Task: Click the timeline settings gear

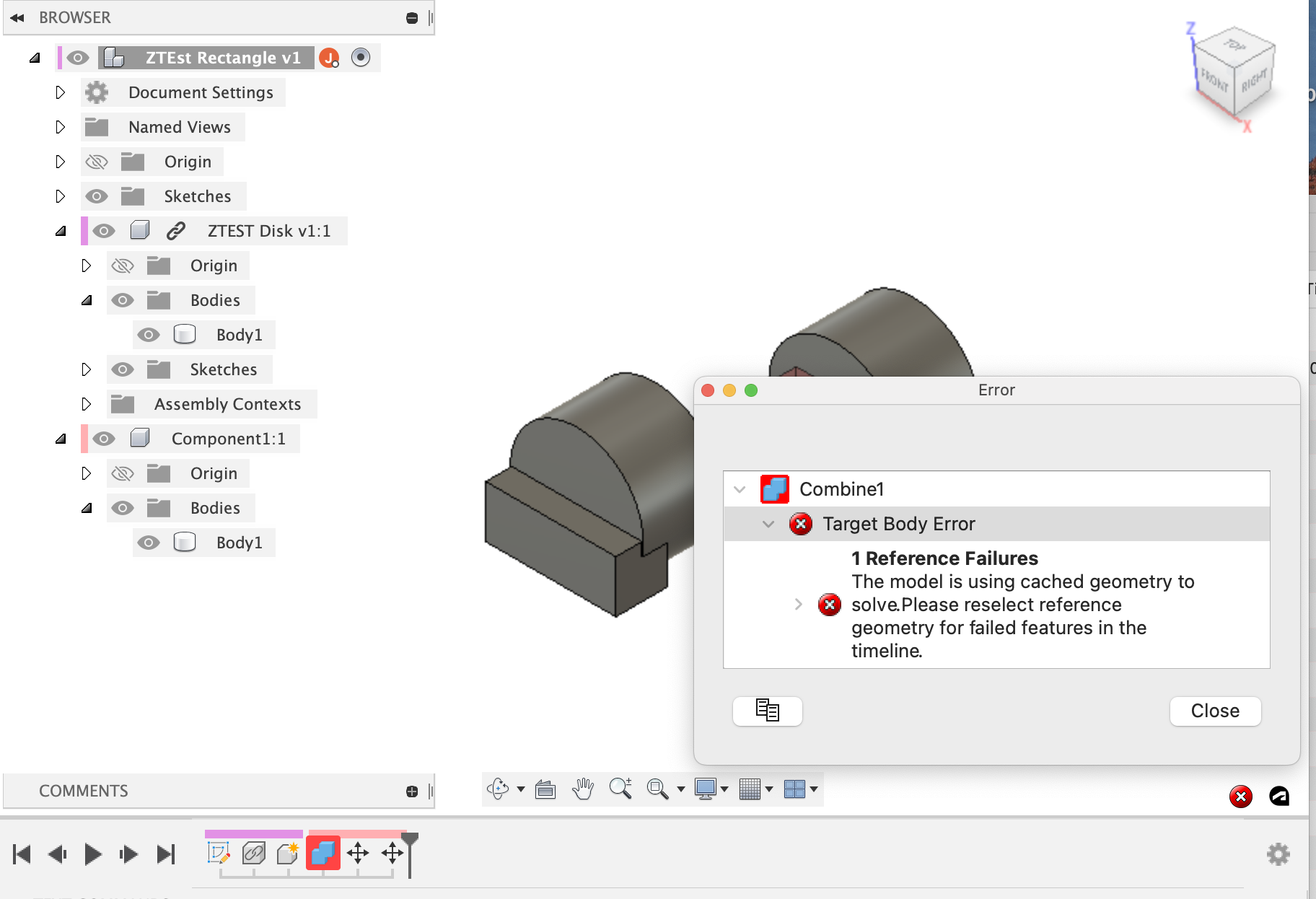Action: (1278, 854)
